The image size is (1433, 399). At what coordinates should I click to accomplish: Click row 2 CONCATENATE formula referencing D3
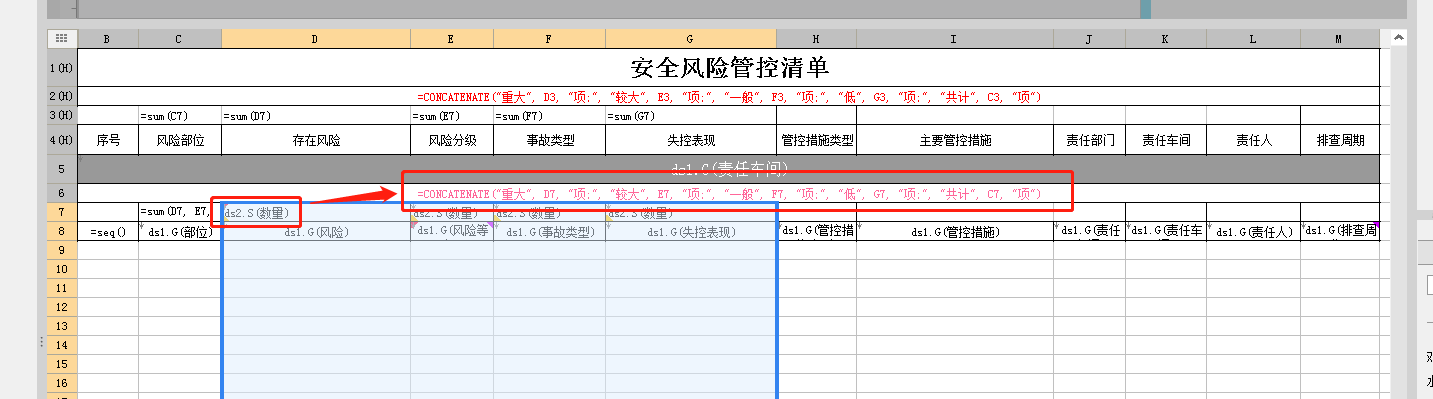pos(729,96)
